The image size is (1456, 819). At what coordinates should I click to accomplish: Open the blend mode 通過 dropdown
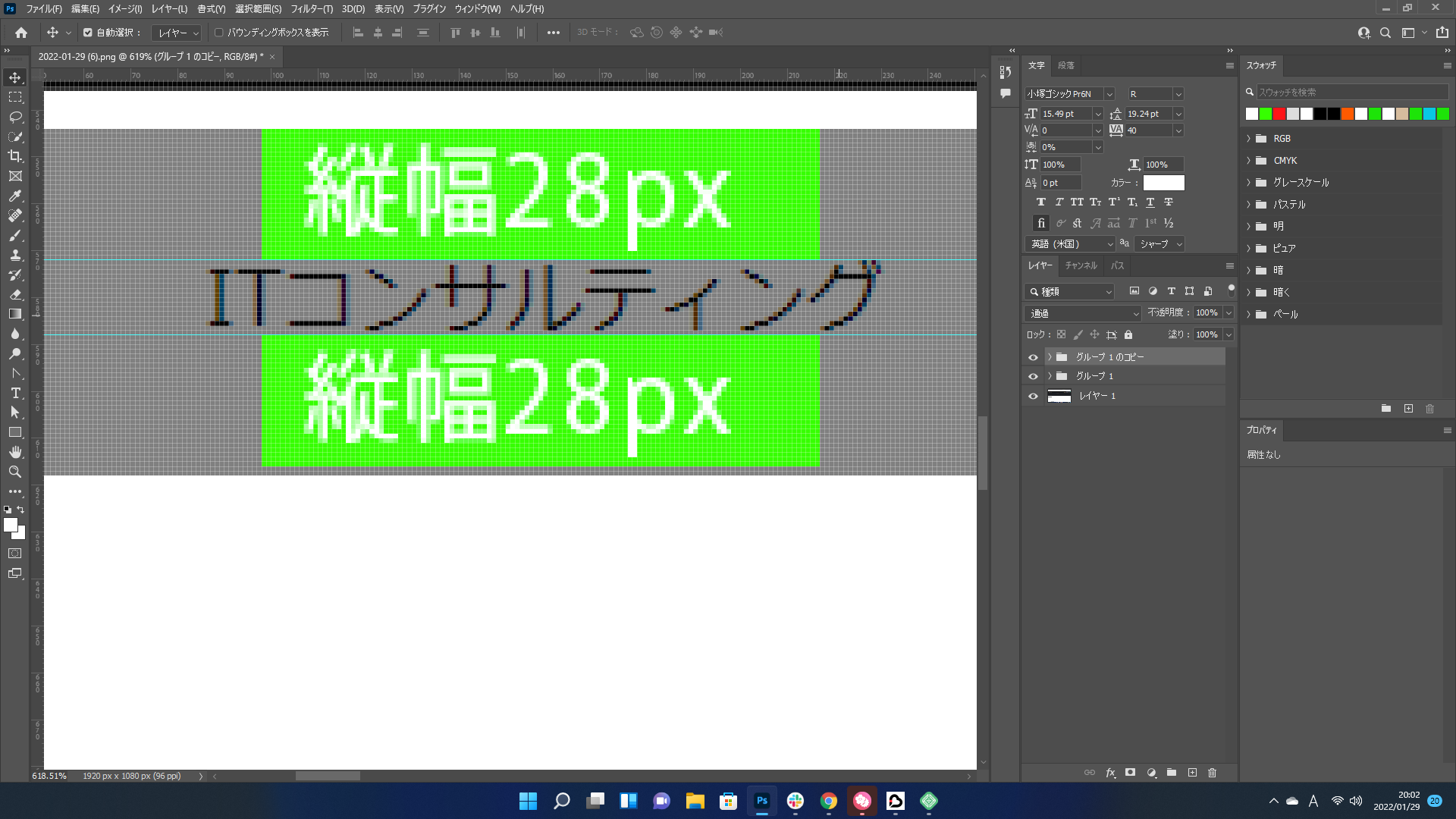pos(1082,313)
